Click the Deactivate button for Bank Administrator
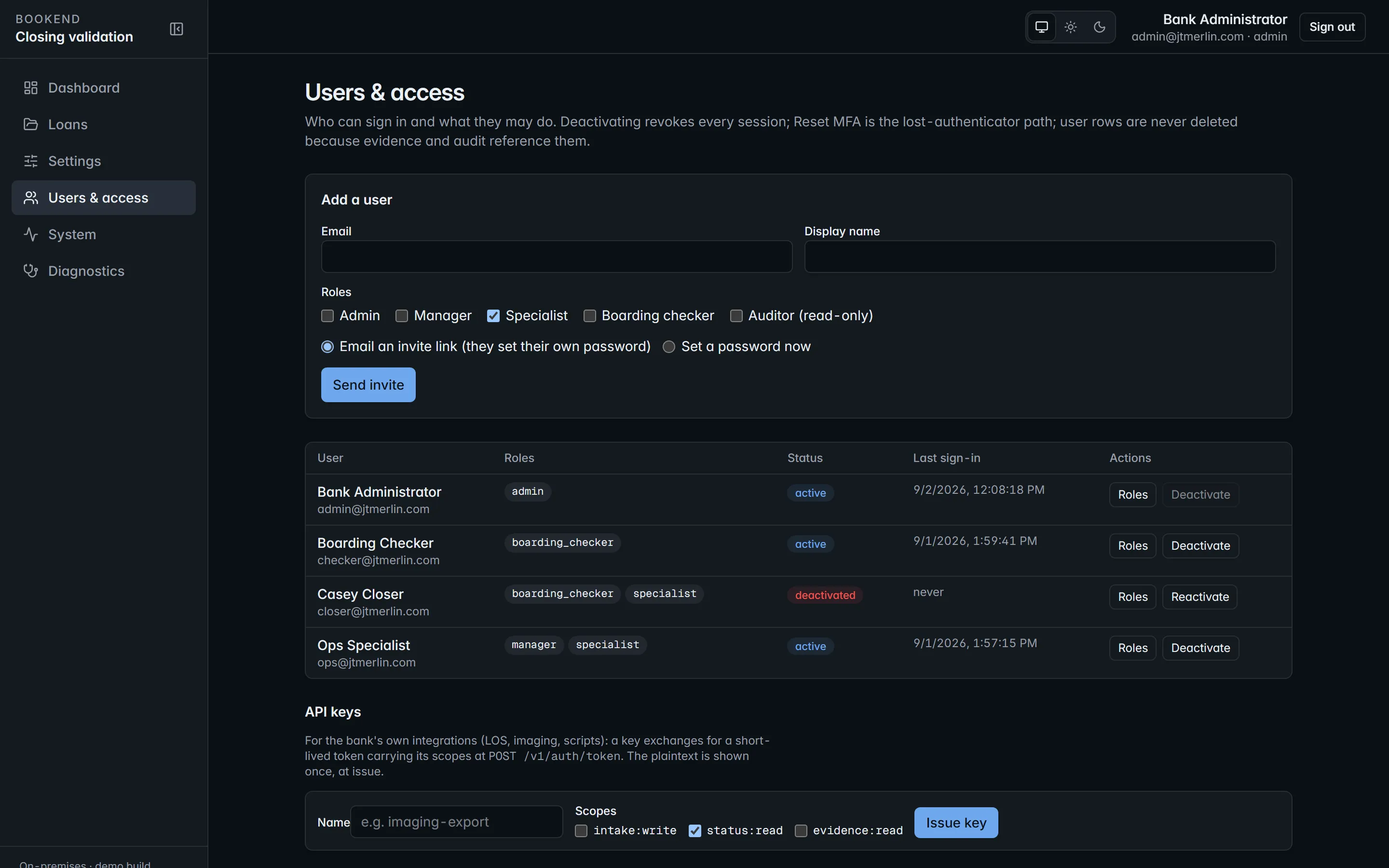This screenshot has height=868, width=1389. tap(1200, 495)
